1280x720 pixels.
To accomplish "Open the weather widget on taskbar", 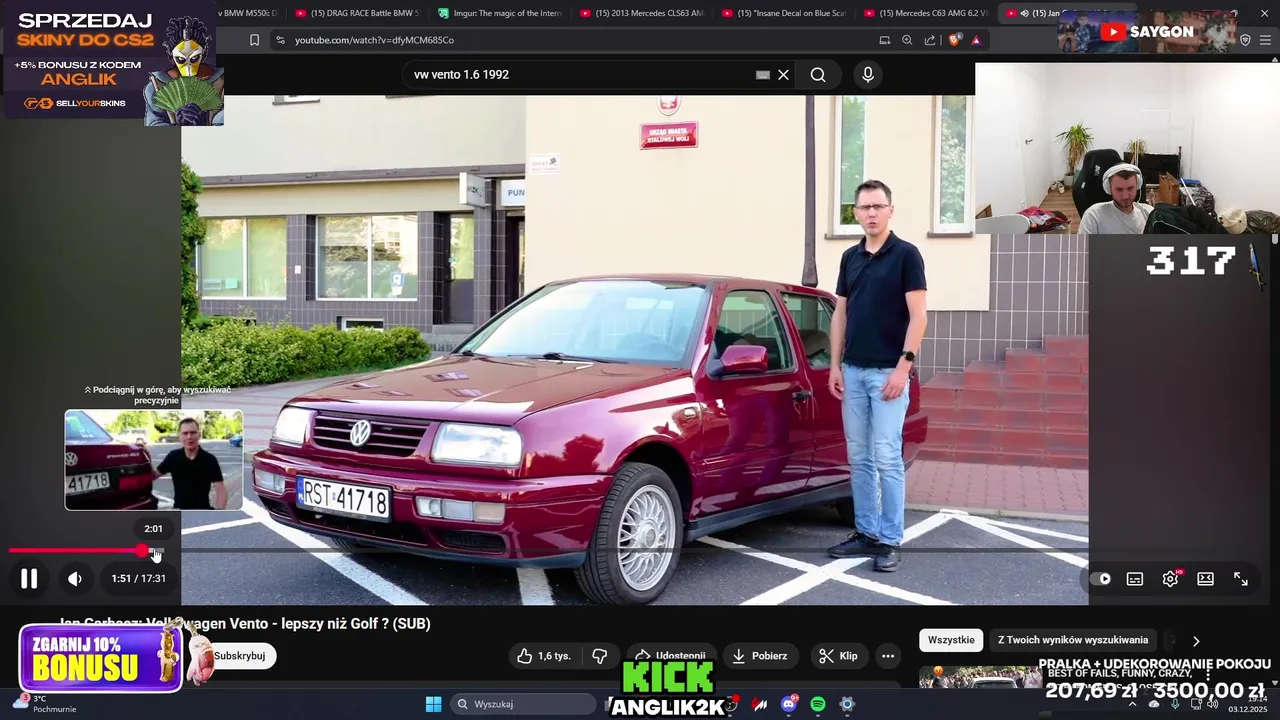I will (x=45, y=704).
